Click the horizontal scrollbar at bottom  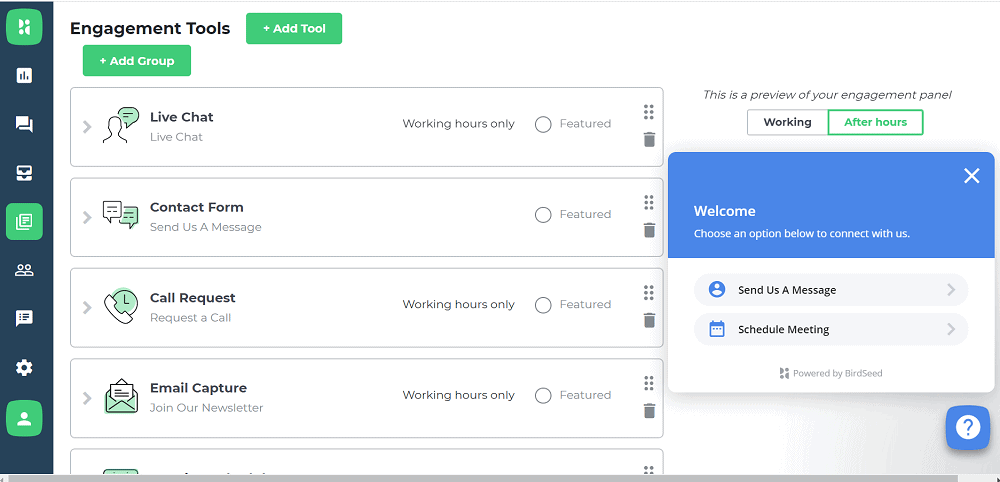[x=483, y=478]
